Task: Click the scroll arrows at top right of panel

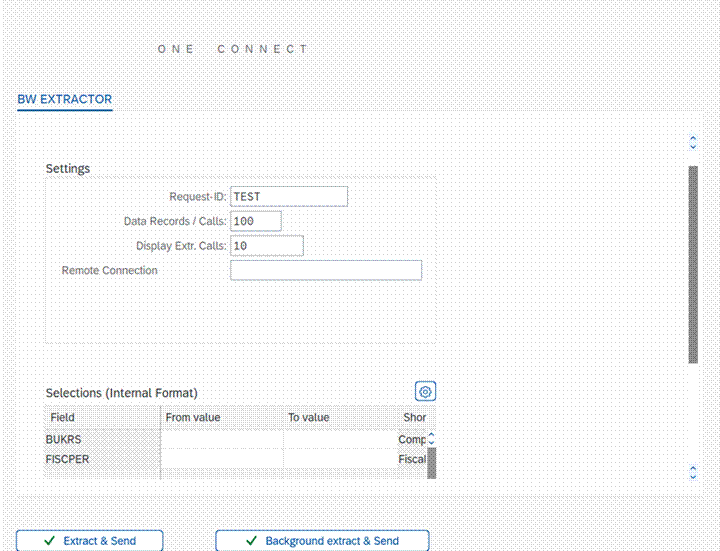Action: pos(693,143)
